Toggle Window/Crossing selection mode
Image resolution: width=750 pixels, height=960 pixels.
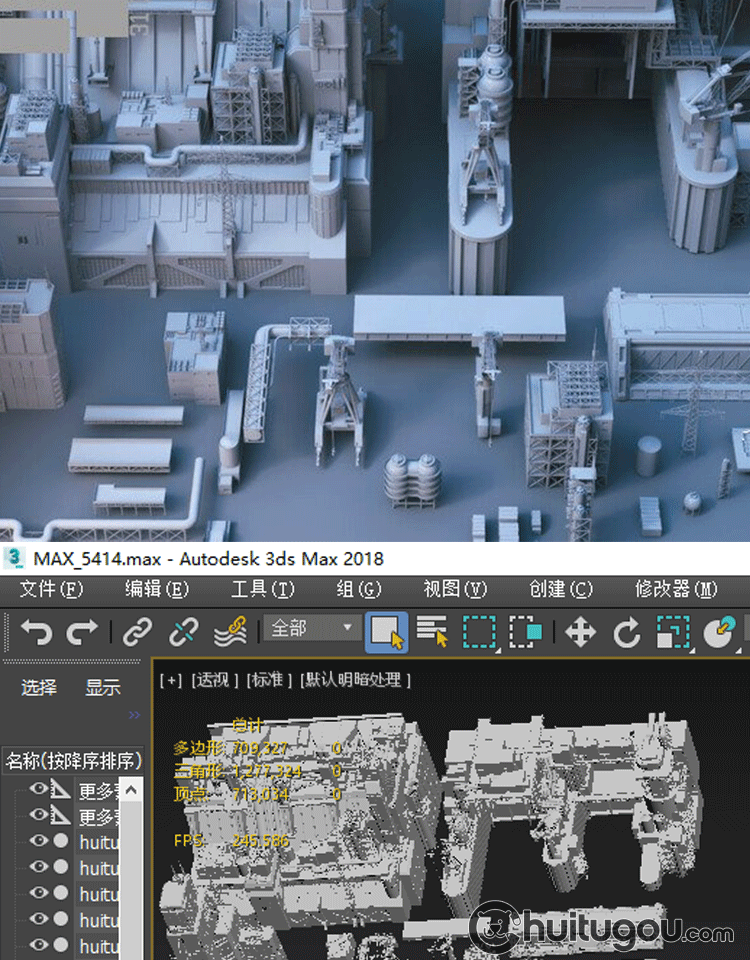[x=526, y=632]
